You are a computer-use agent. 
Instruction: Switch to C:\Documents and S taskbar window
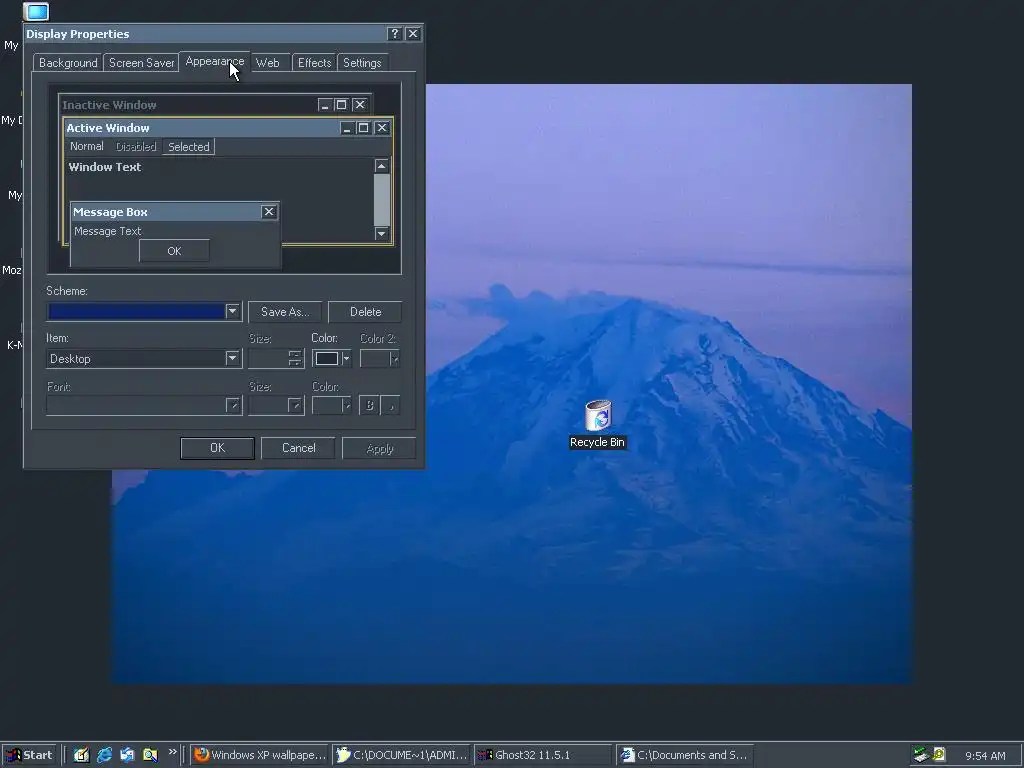(x=684, y=755)
